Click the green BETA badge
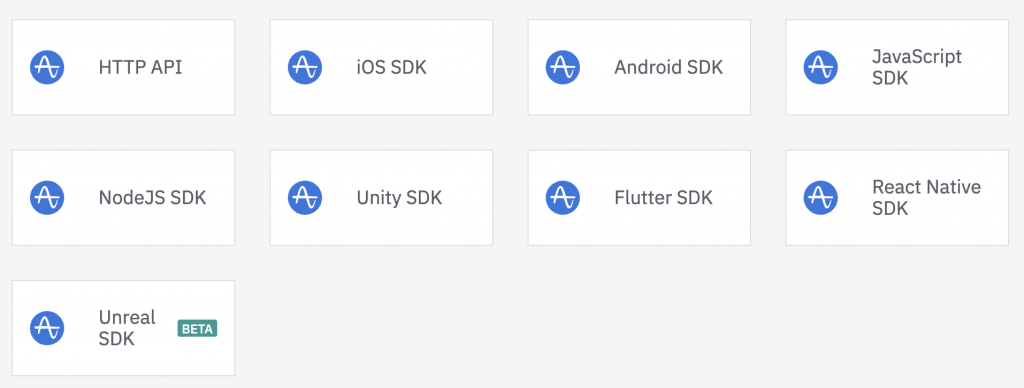Viewport: 1024px width, 388px height. click(x=197, y=329)
